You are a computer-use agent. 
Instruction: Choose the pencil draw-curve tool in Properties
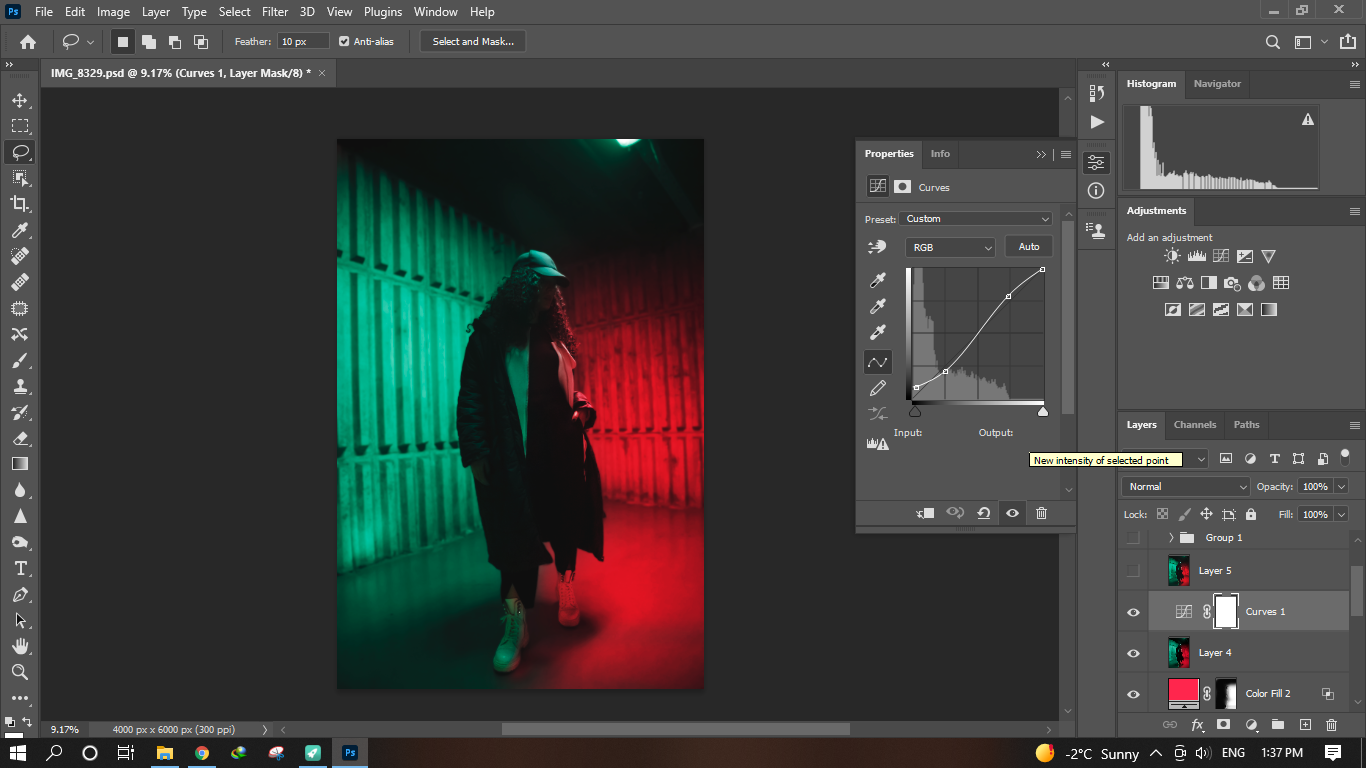[877, 388]
